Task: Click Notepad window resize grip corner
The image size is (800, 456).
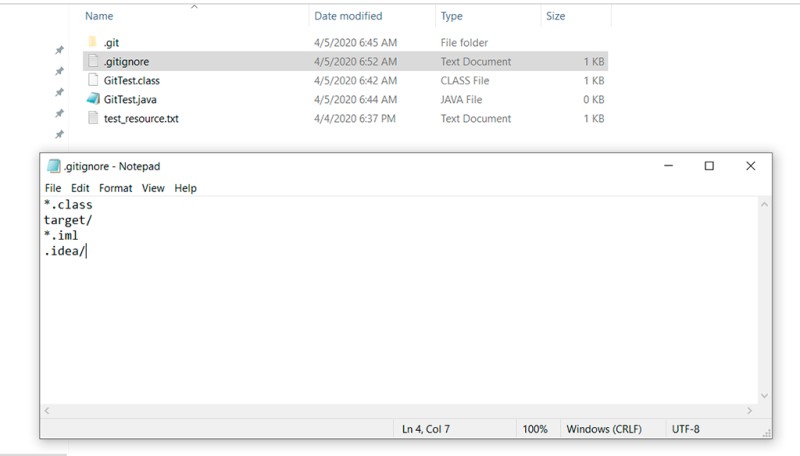Action: pos(766,434)
